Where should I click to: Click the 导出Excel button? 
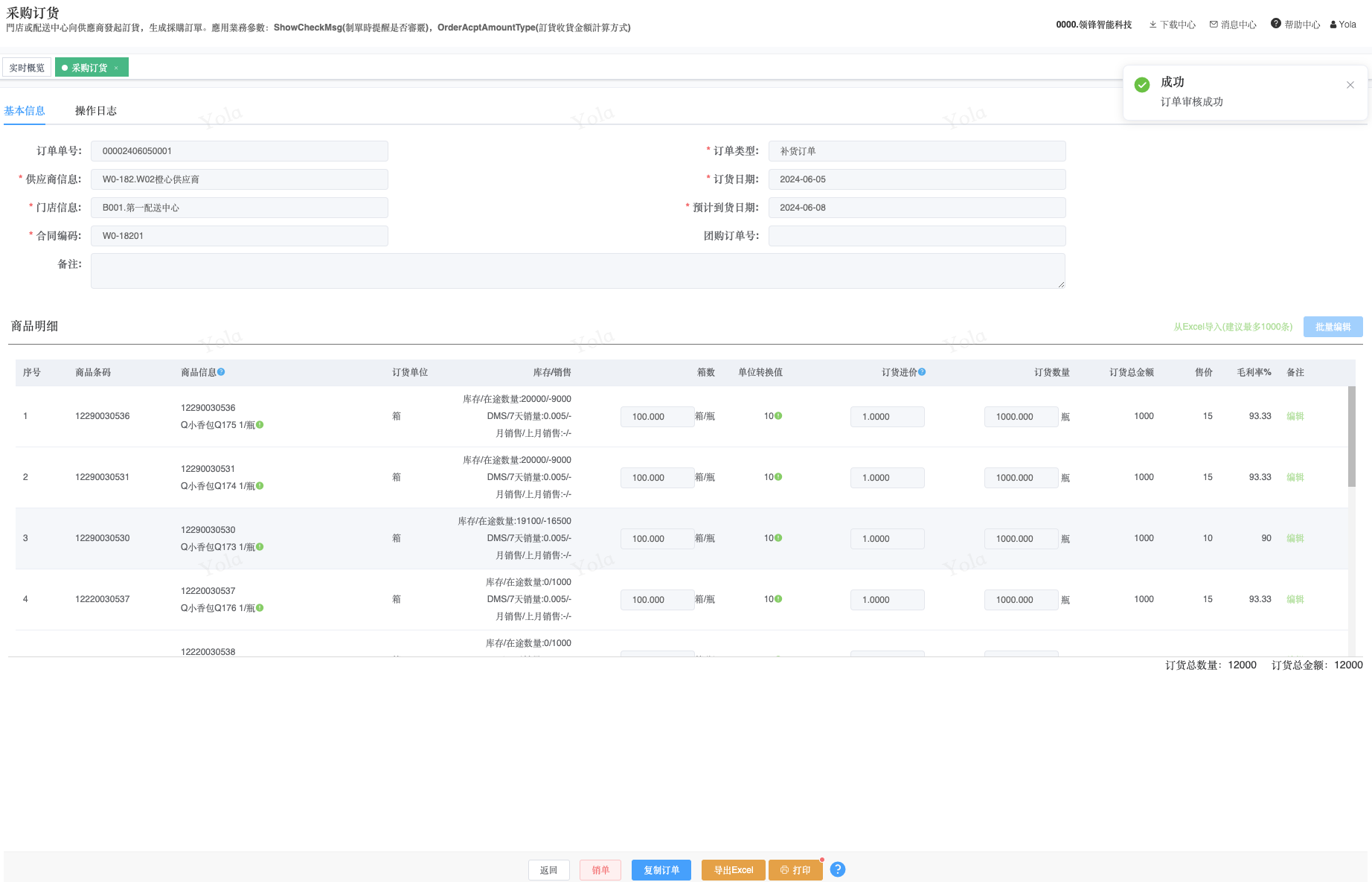tap(733, 870)
